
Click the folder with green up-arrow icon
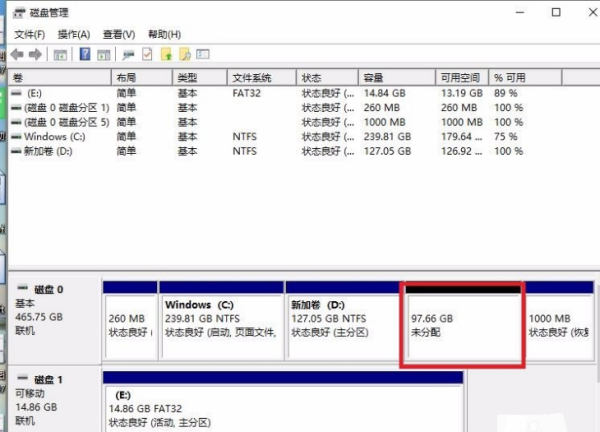coord(166,54)
